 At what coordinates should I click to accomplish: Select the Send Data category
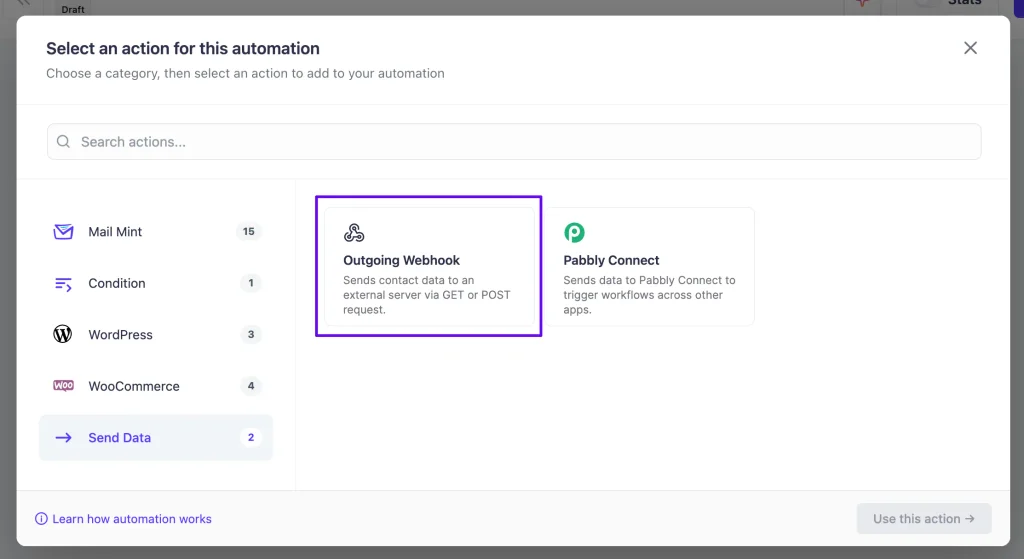point(156,438)
